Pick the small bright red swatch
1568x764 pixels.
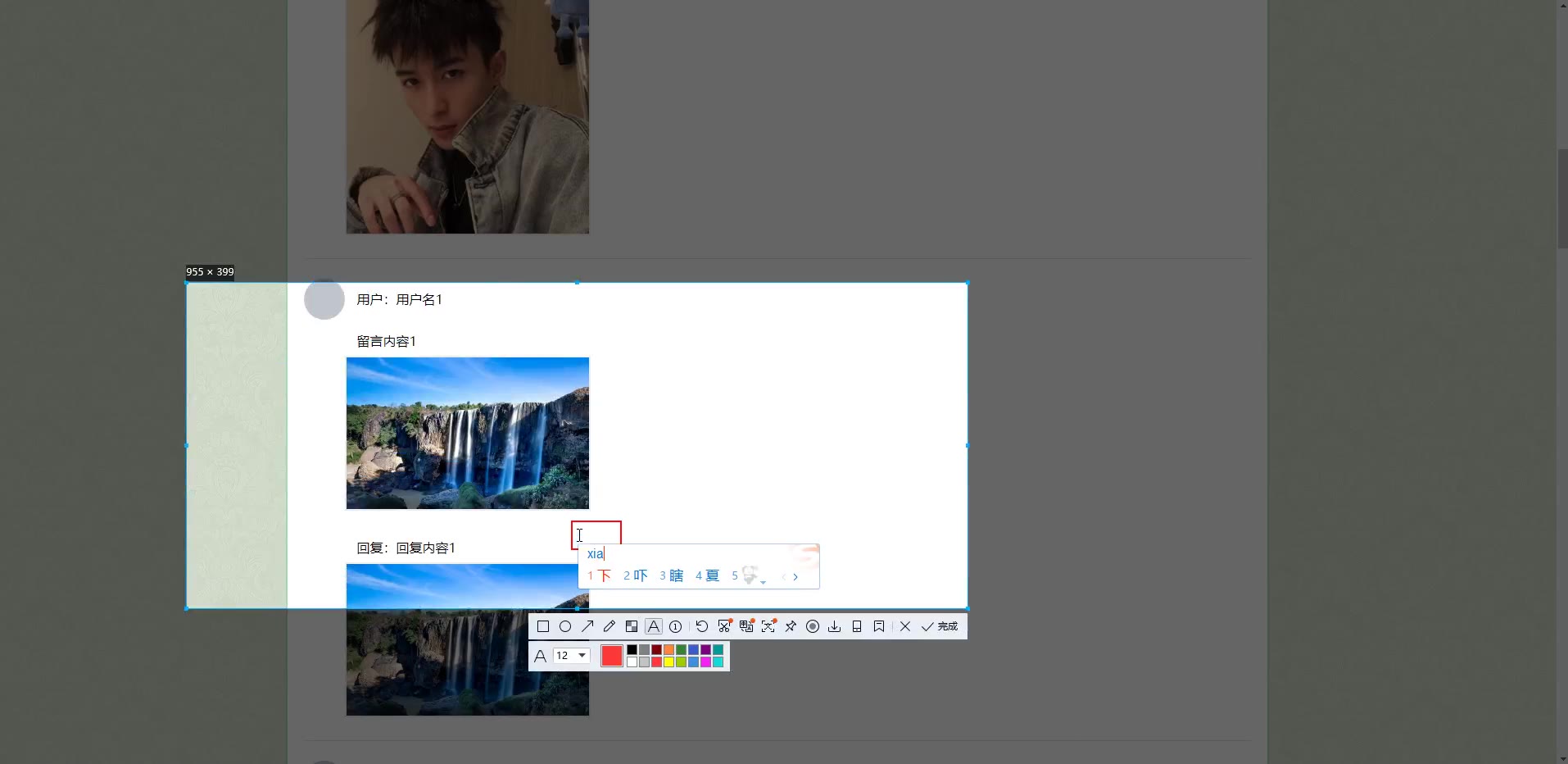[657, 662]
